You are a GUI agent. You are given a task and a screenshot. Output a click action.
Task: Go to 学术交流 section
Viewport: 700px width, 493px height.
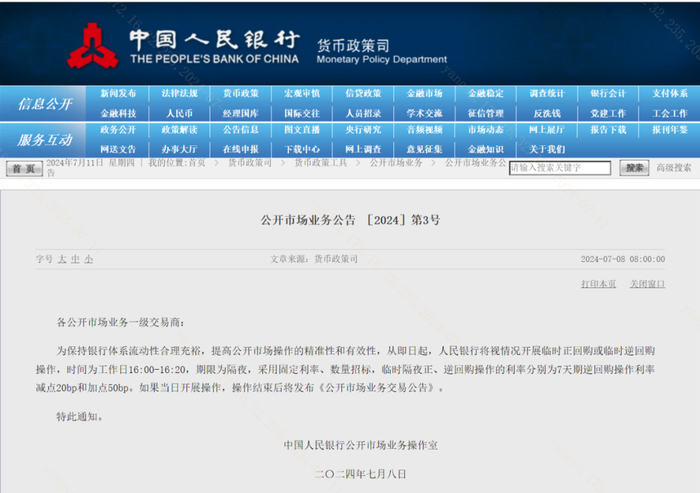click(425, 113)
